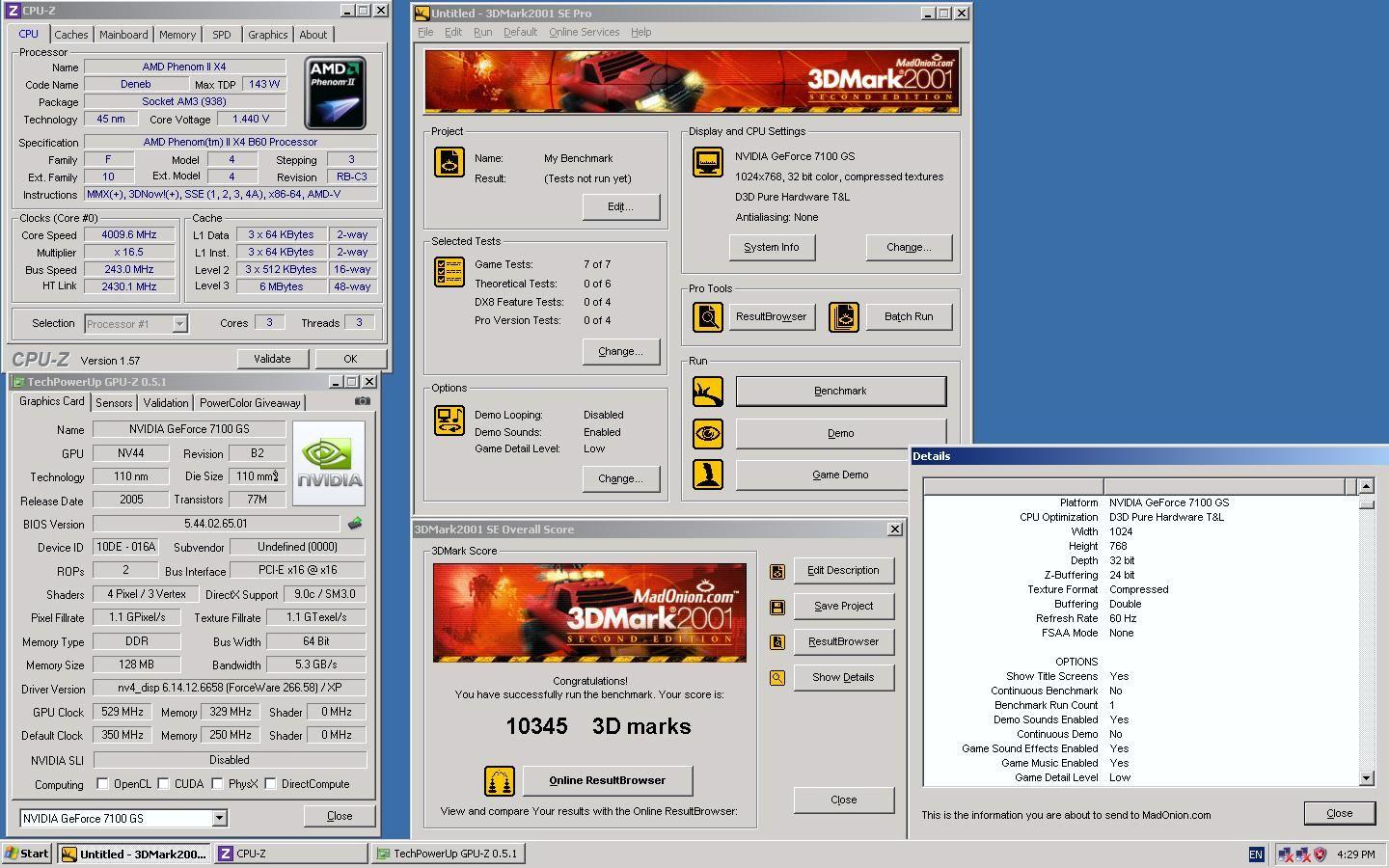The height and width of the screenshot is (868, 1389).
Task: Click the Start button on the taskbar
Action: [x=27, y=854]
